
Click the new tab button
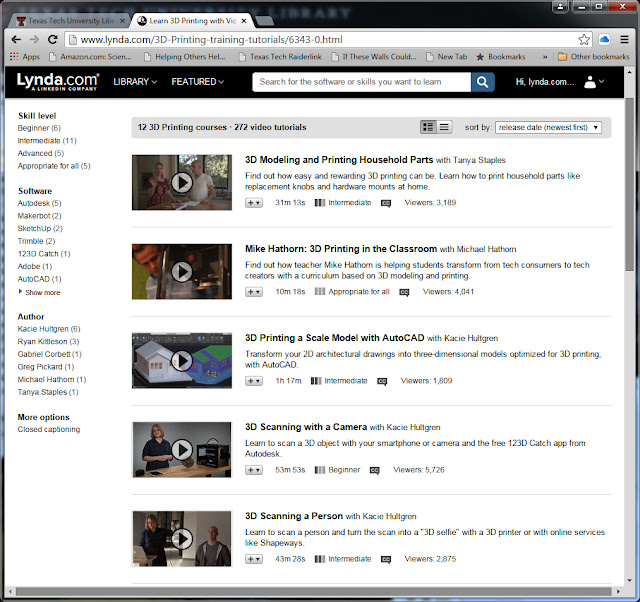(264, 20)
